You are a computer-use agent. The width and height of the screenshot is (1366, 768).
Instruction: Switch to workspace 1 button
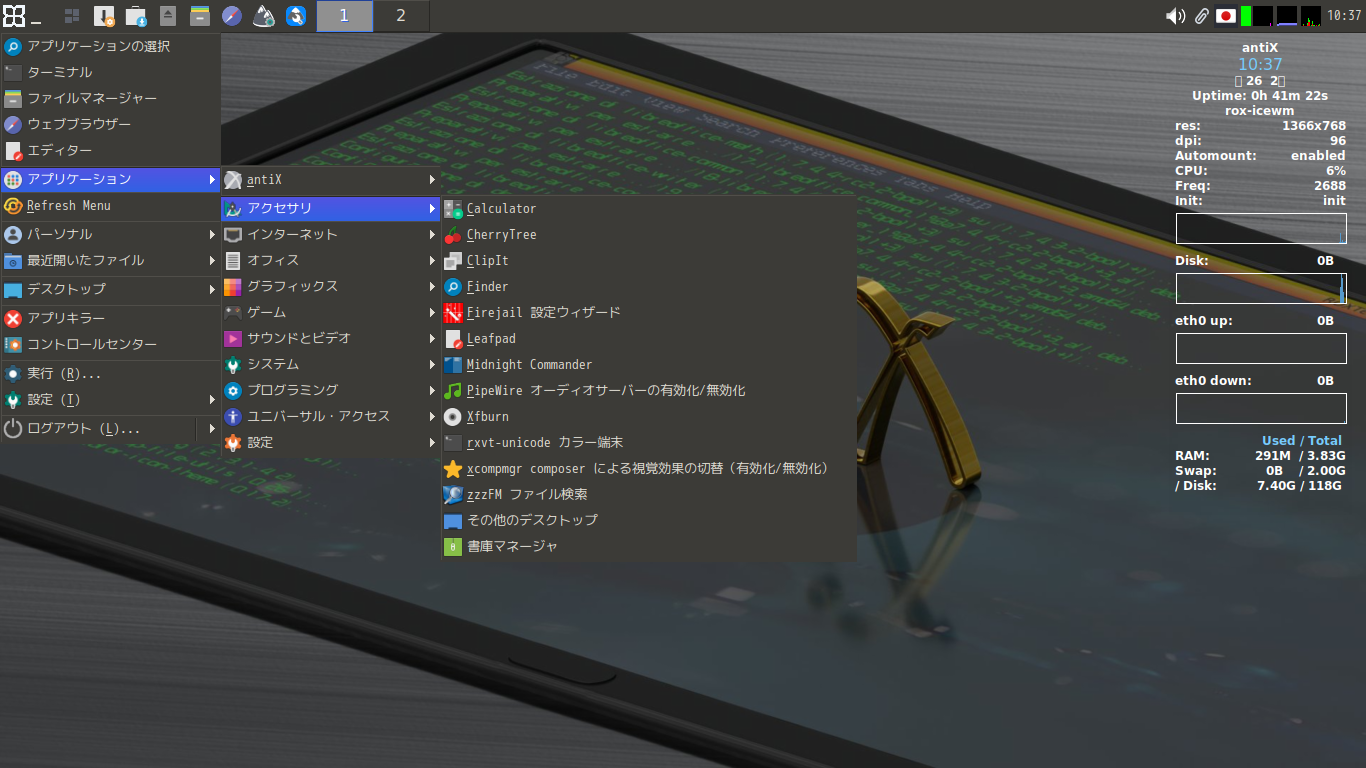345,16
